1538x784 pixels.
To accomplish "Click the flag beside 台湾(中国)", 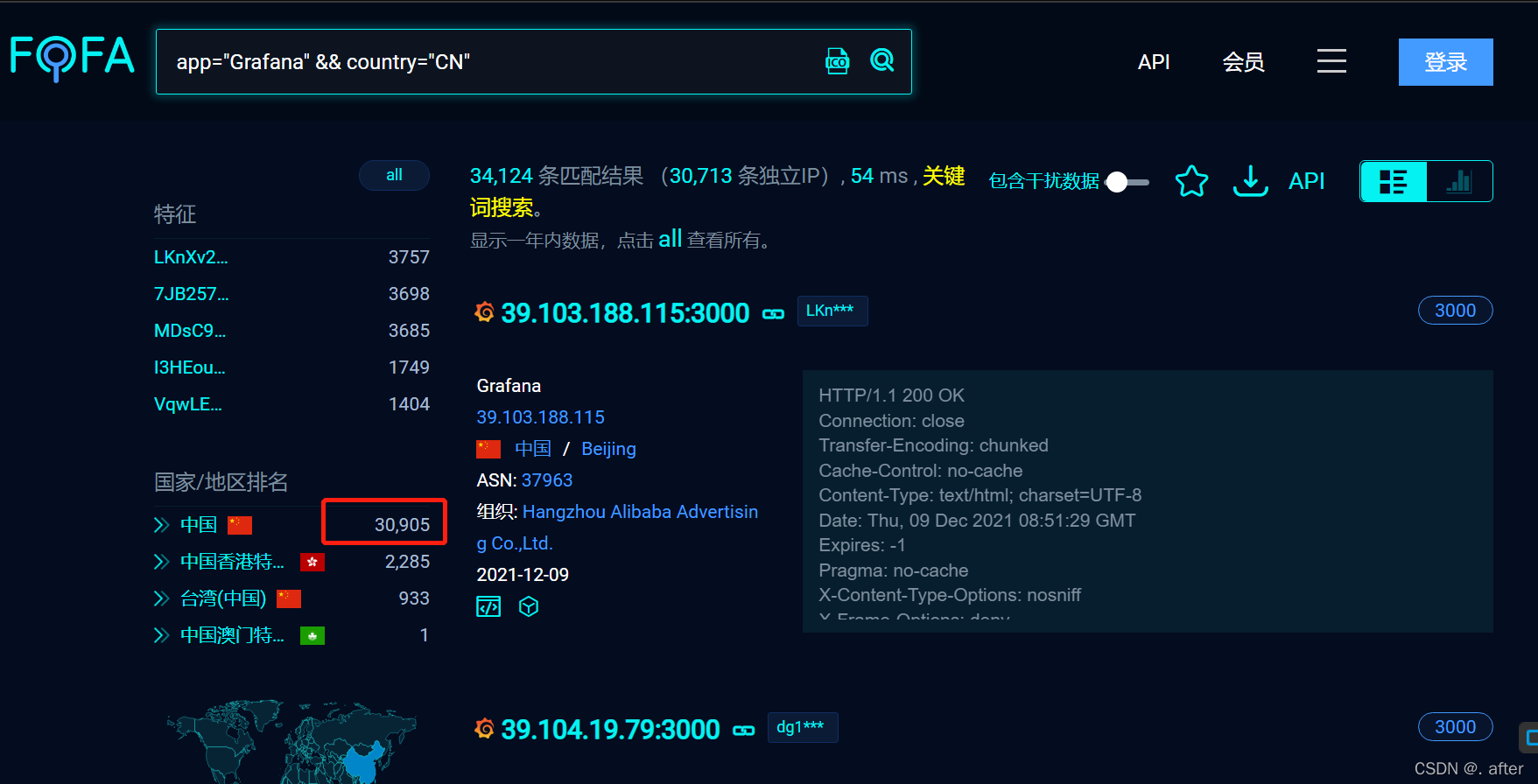I will tap(289, 598).
